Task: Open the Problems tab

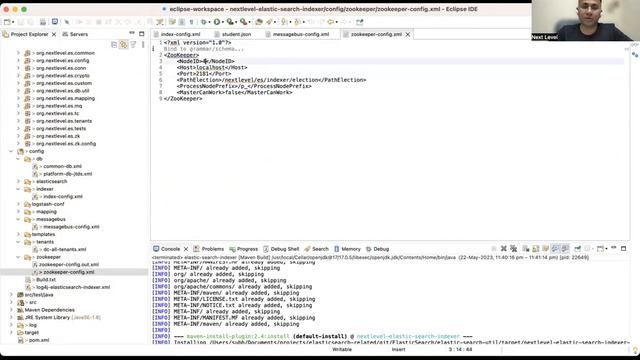Action: [209, 249]
